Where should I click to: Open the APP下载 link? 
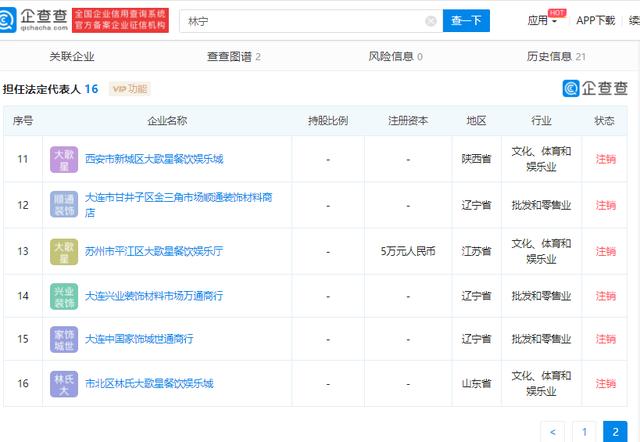[x=596, y=20]
